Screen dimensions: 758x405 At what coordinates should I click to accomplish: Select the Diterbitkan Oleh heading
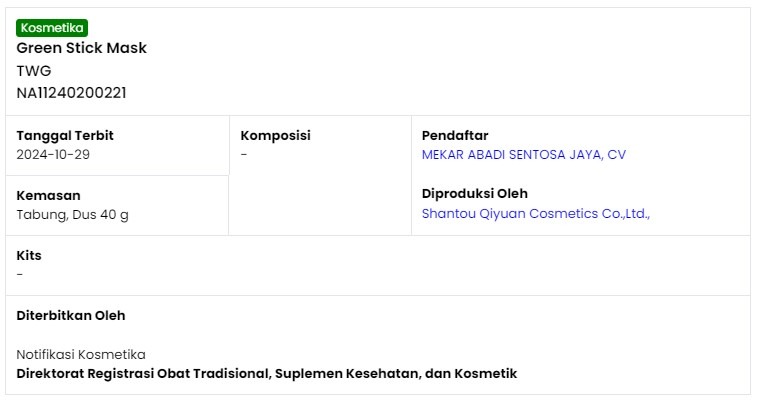coord(71,315)
